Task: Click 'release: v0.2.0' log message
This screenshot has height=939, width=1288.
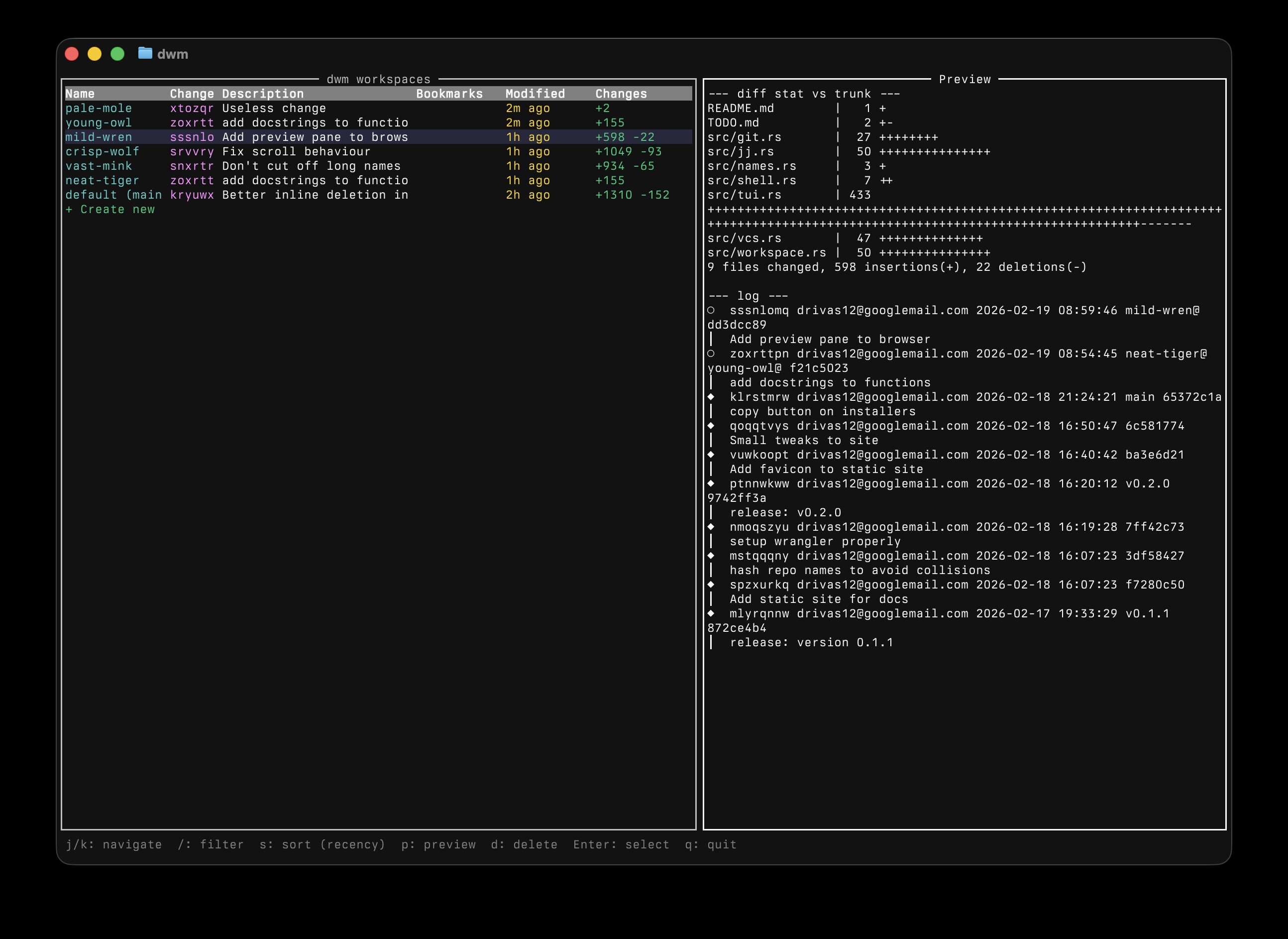Action: click(785, 513)
